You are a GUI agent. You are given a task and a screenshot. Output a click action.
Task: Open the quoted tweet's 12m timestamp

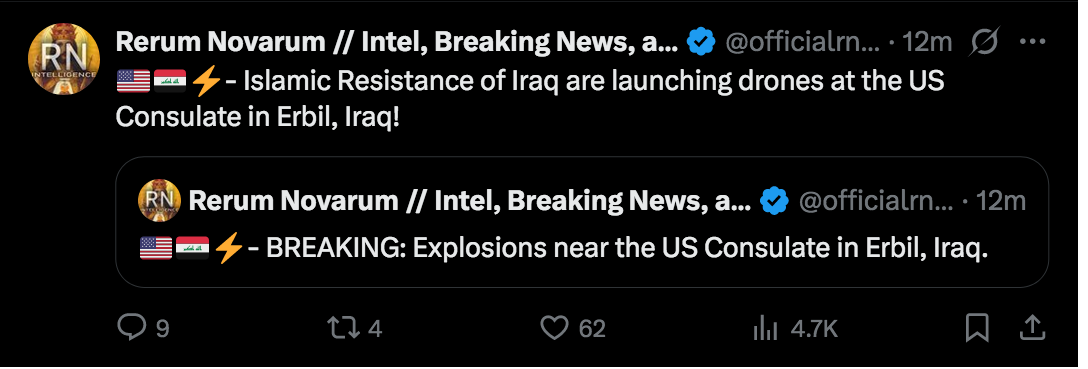click(1001, 201)
